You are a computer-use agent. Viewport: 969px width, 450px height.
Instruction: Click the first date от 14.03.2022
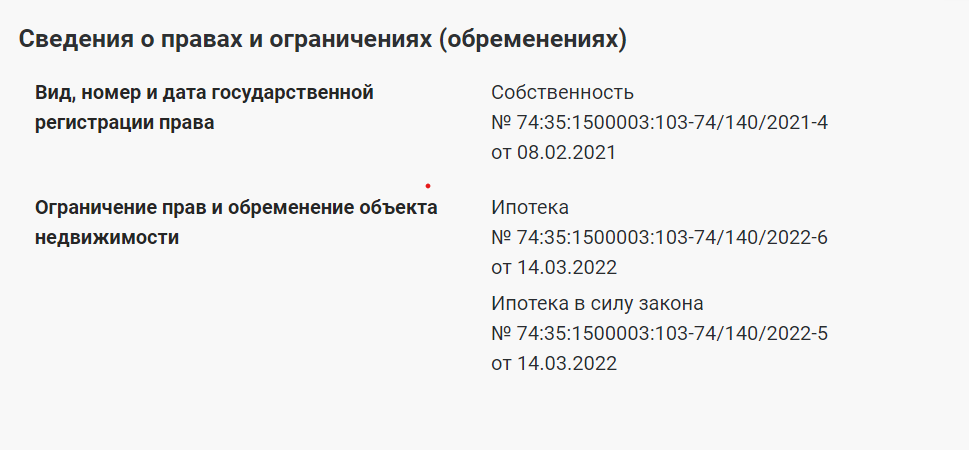coord(554,267)
